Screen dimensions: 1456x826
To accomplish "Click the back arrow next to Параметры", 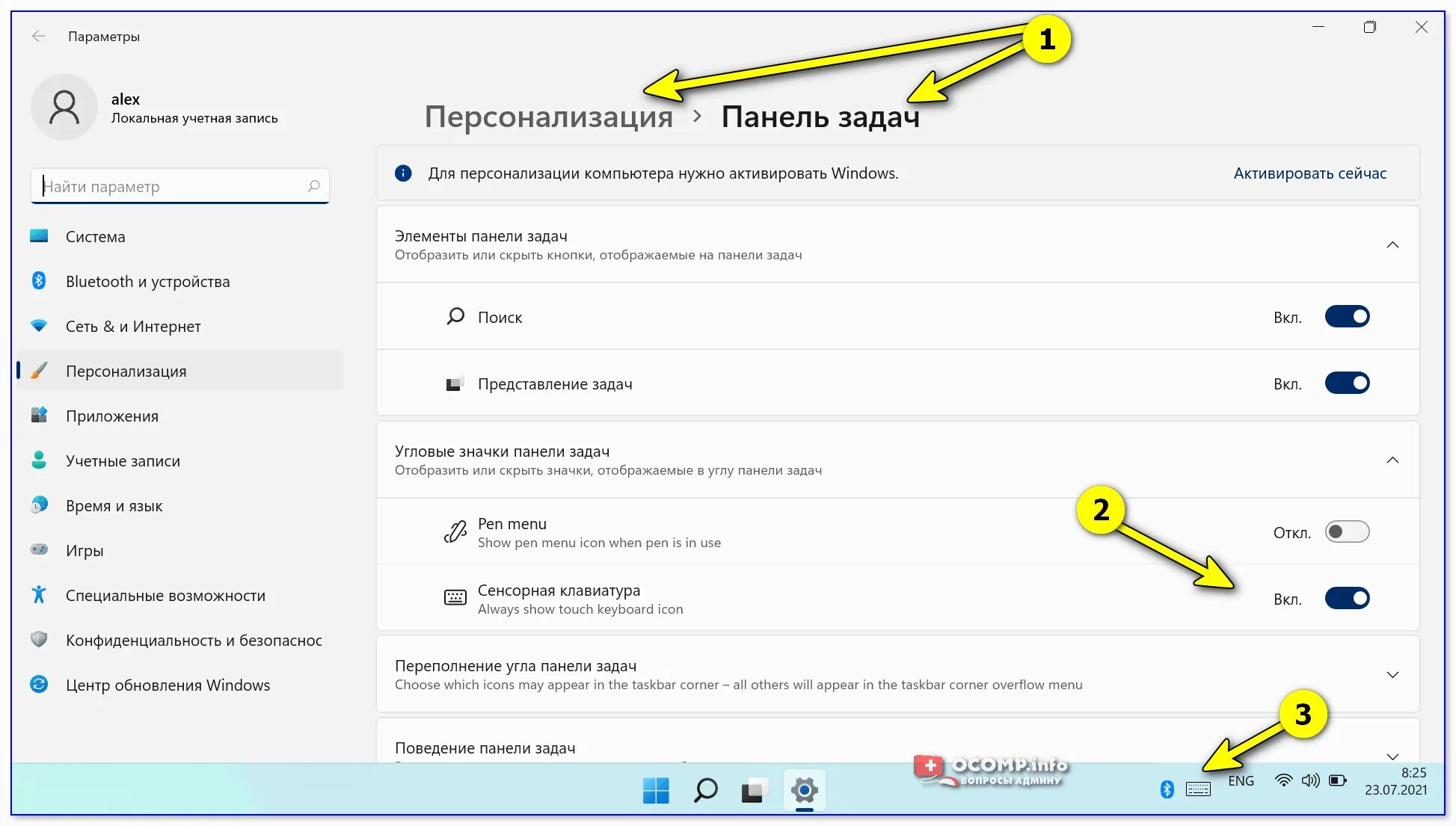I will click(39, 36).
